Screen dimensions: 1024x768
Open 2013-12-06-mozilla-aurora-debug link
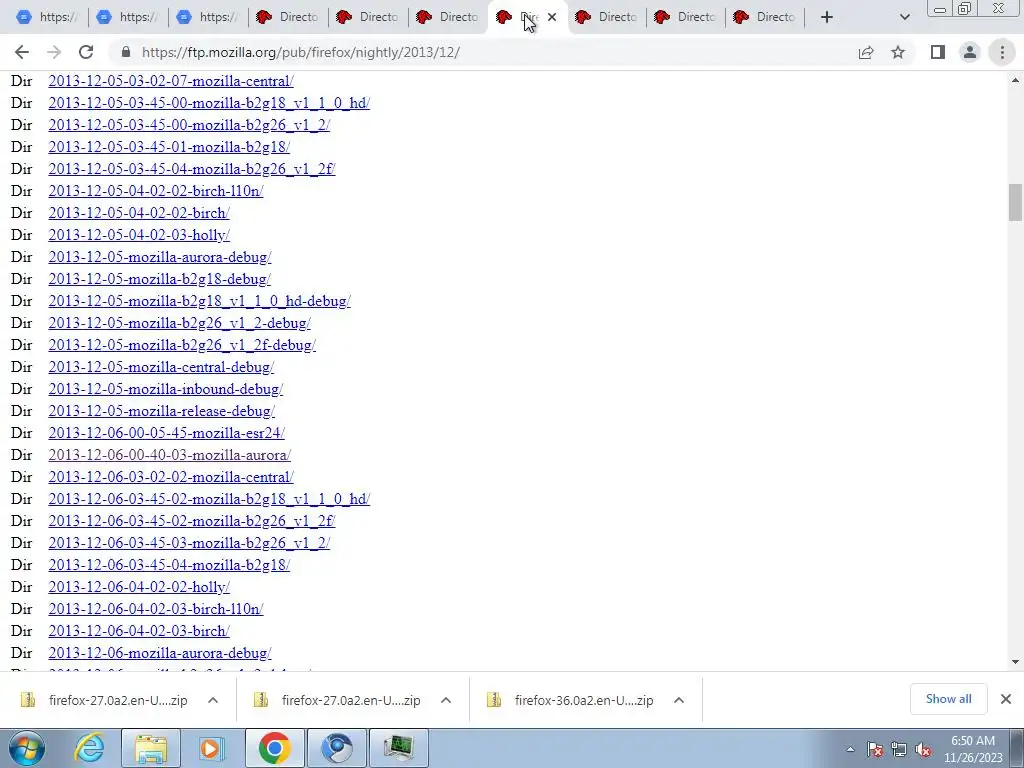coord(160,652)
